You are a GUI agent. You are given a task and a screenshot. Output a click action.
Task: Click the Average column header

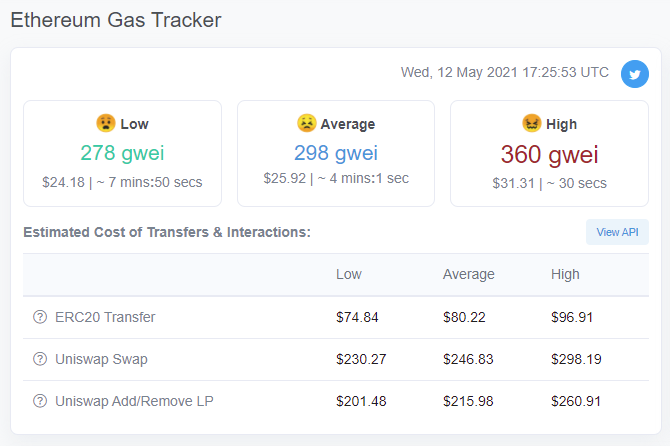tap(468, 274)
